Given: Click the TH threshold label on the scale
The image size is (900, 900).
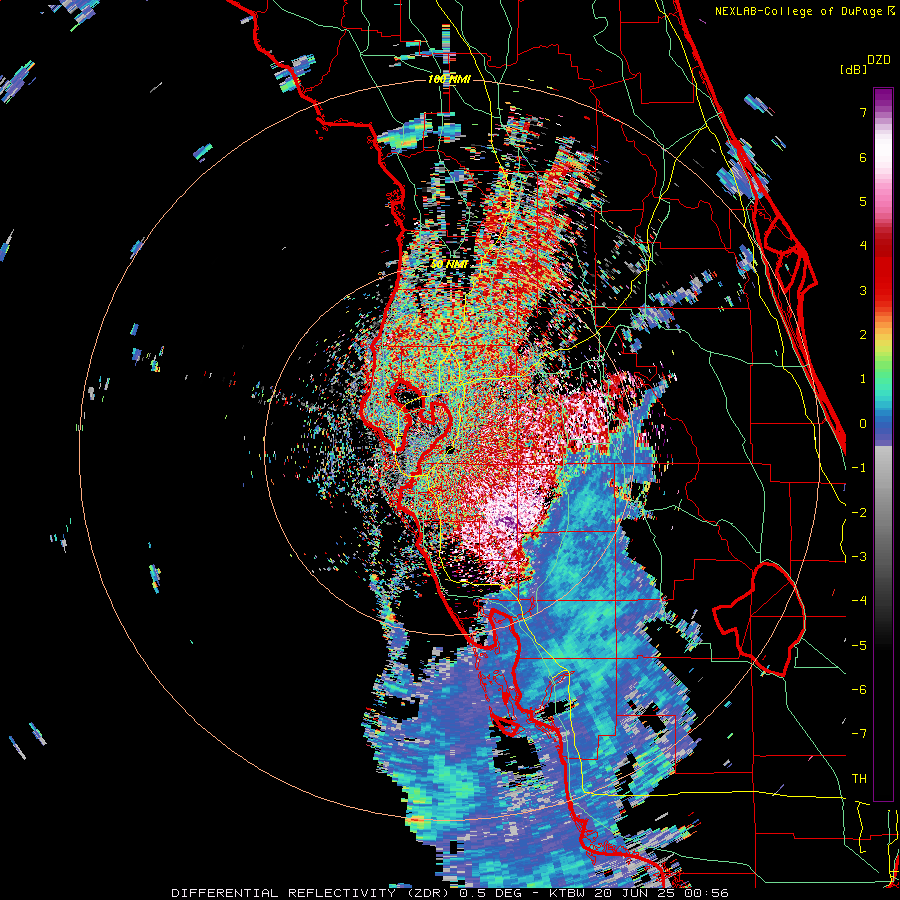Looking at the screenshot, I should coord(859,778).
